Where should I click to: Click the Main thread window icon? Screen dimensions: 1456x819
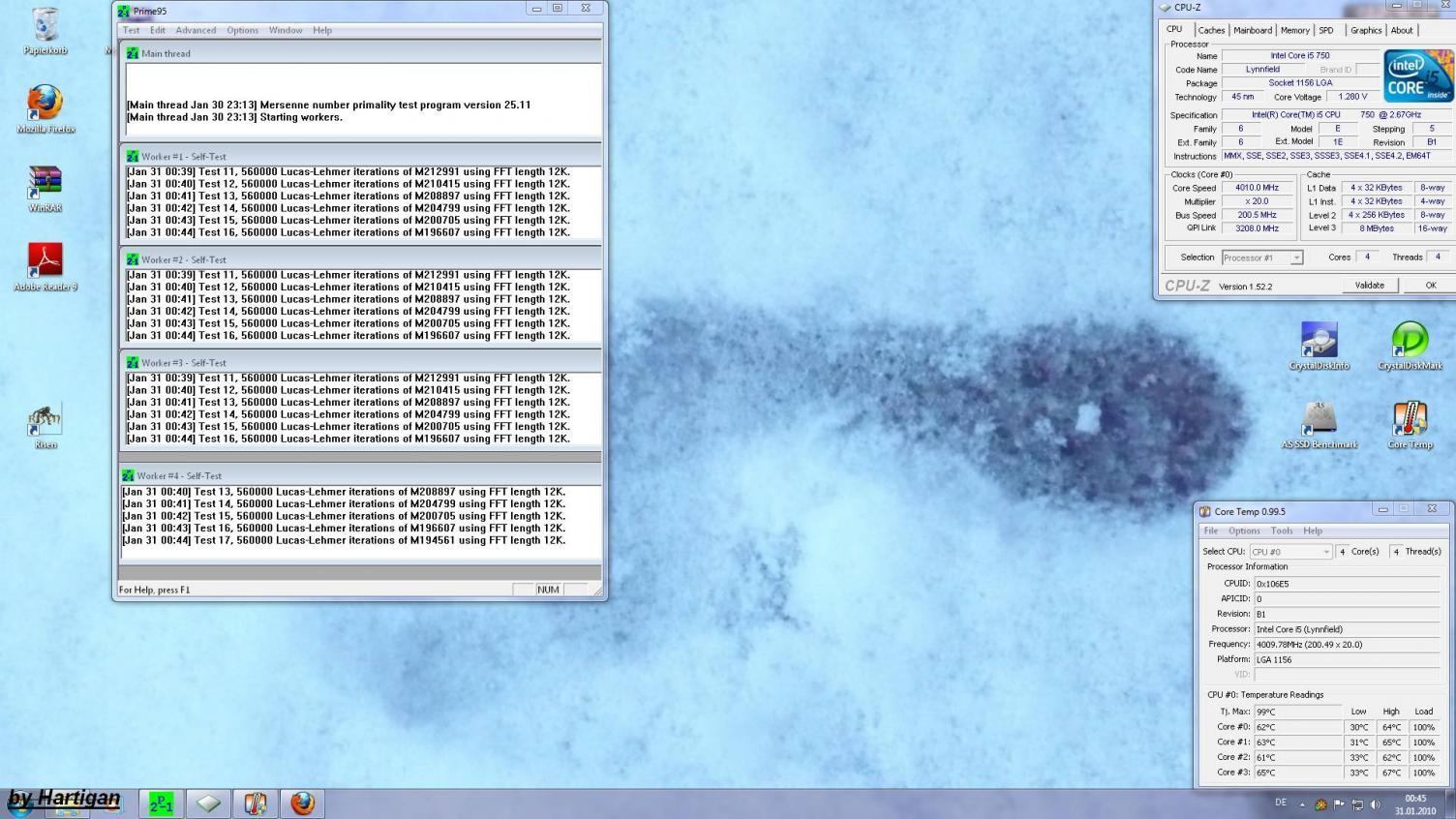click(133, 53)
